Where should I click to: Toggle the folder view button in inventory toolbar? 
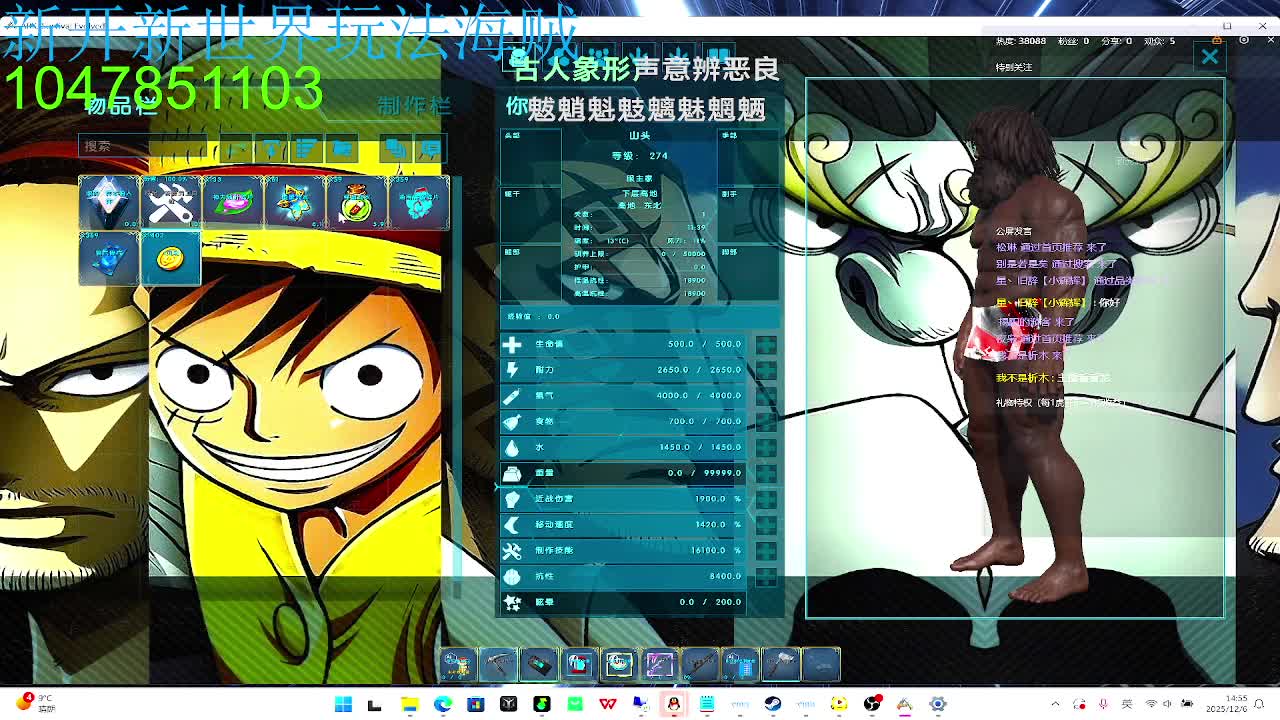click(x=343, y=149)
